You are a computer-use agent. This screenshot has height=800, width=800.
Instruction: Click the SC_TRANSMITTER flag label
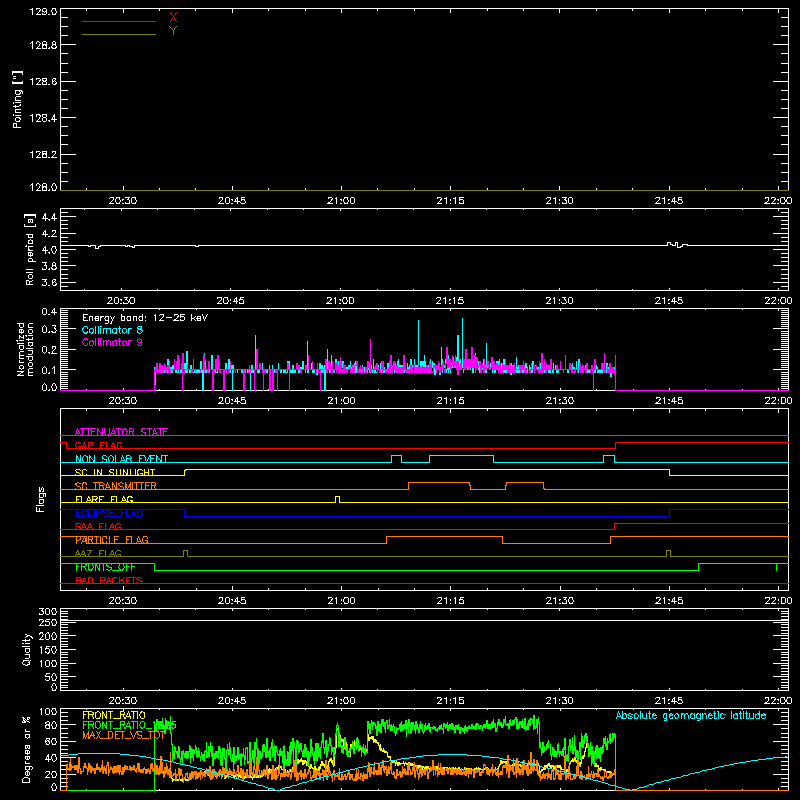[116, 486]
